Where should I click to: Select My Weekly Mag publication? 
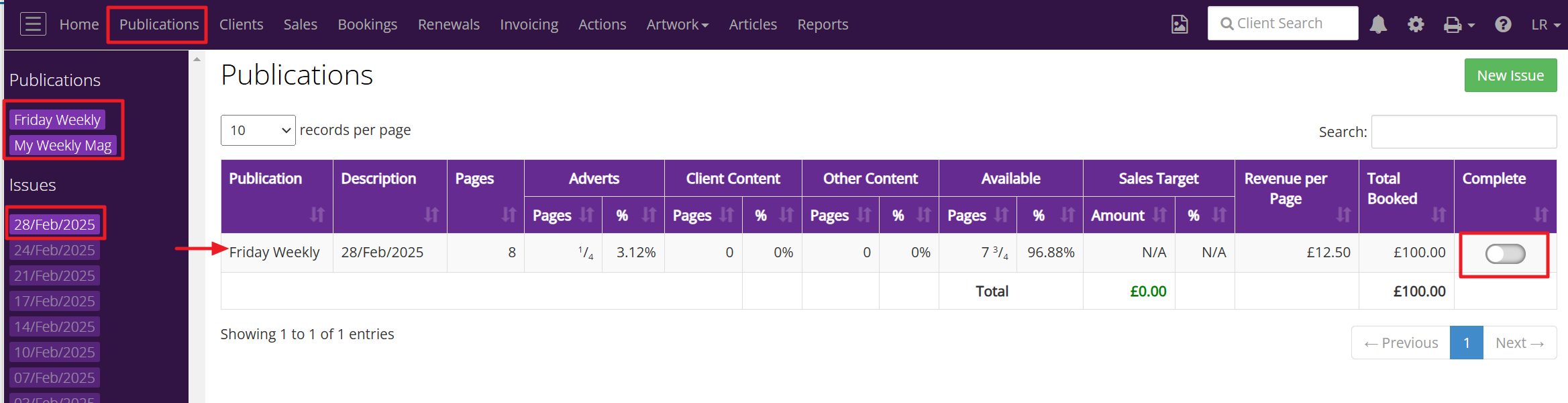pyautogui.click(x=63, y=146)
